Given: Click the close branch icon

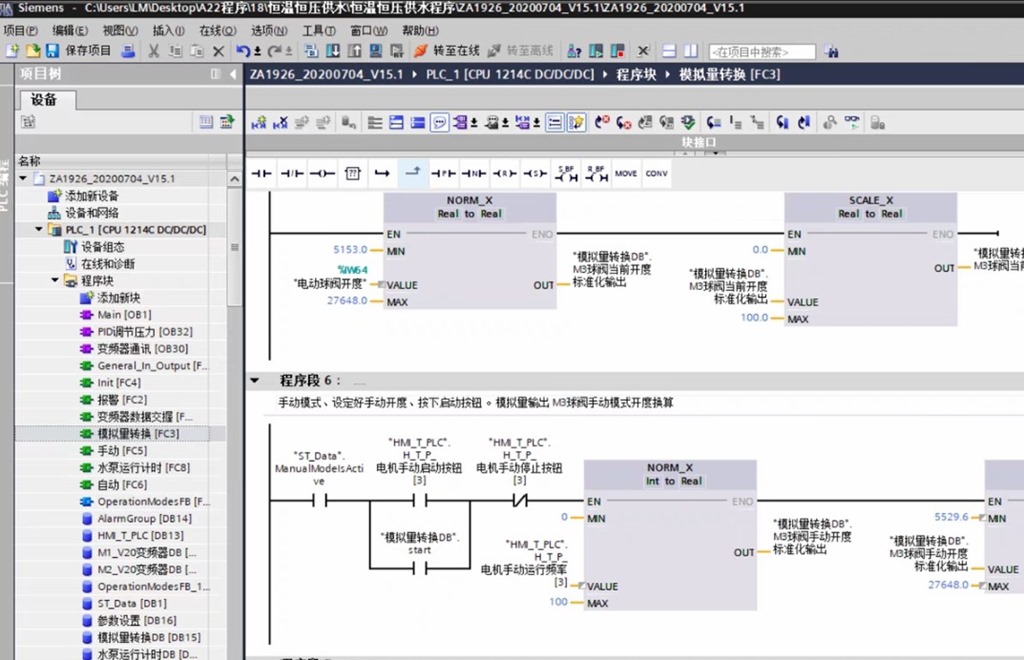Looking at the screenshot, I should [x=413, y=174].
